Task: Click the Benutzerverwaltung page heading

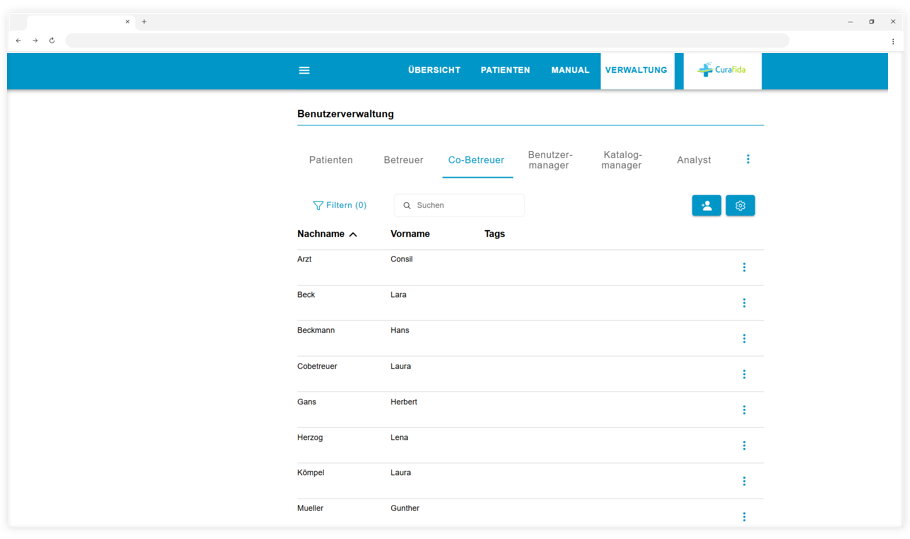Action: click(x=345, y=114)
